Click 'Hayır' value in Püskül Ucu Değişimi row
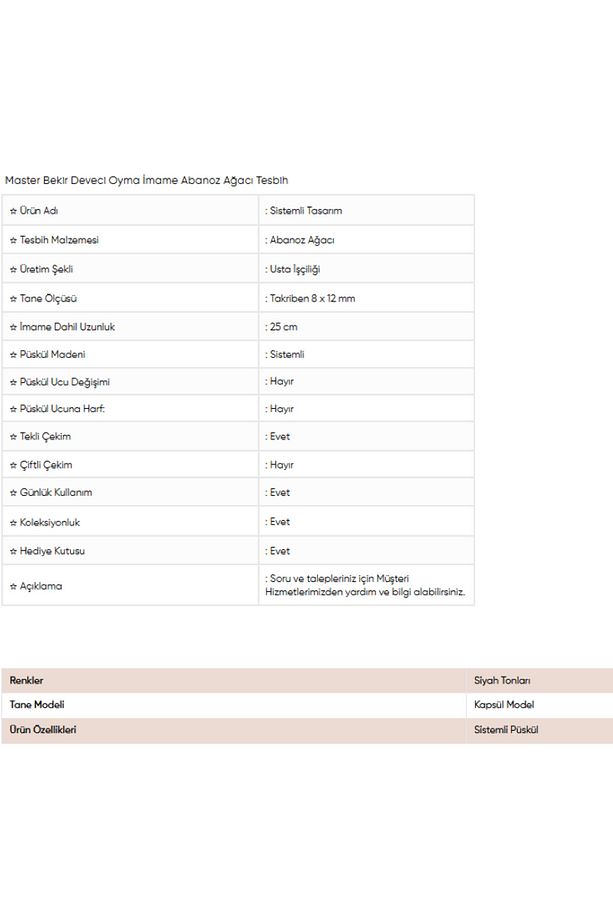 [282, 381]
